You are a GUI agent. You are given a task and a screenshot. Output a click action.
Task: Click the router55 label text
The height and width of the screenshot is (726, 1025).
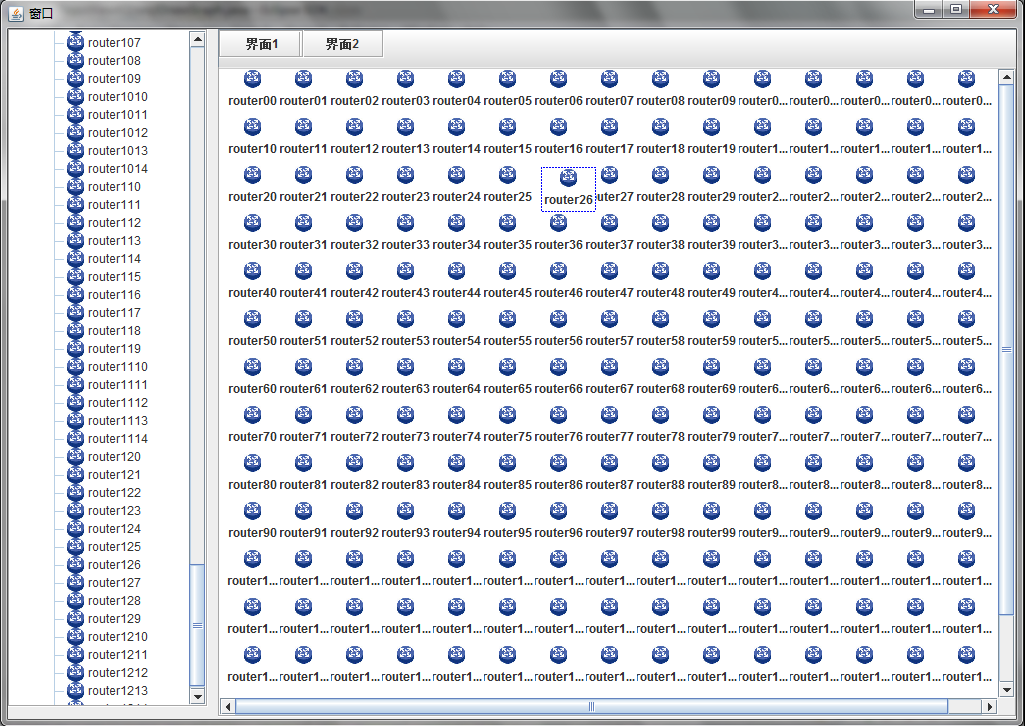tap(507, 341)
